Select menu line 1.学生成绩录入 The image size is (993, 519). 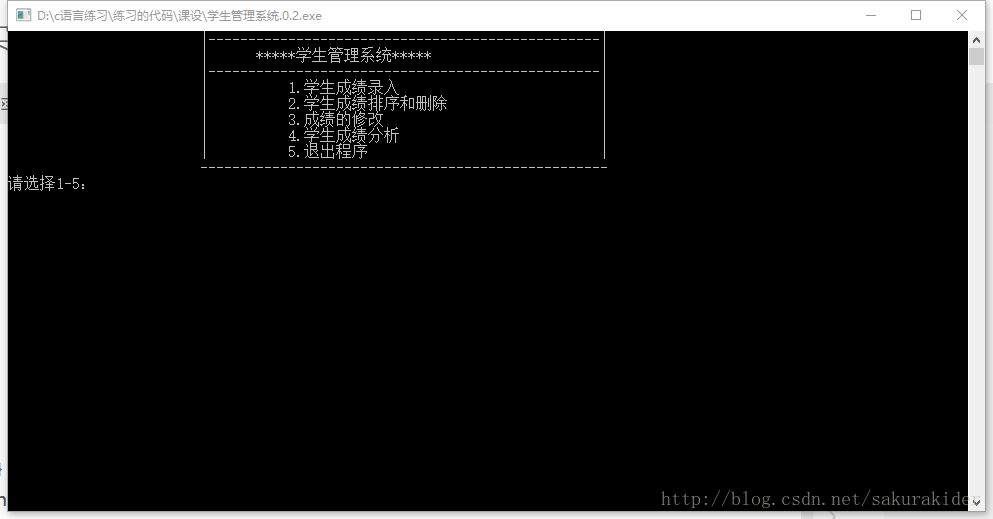(343, 87)
